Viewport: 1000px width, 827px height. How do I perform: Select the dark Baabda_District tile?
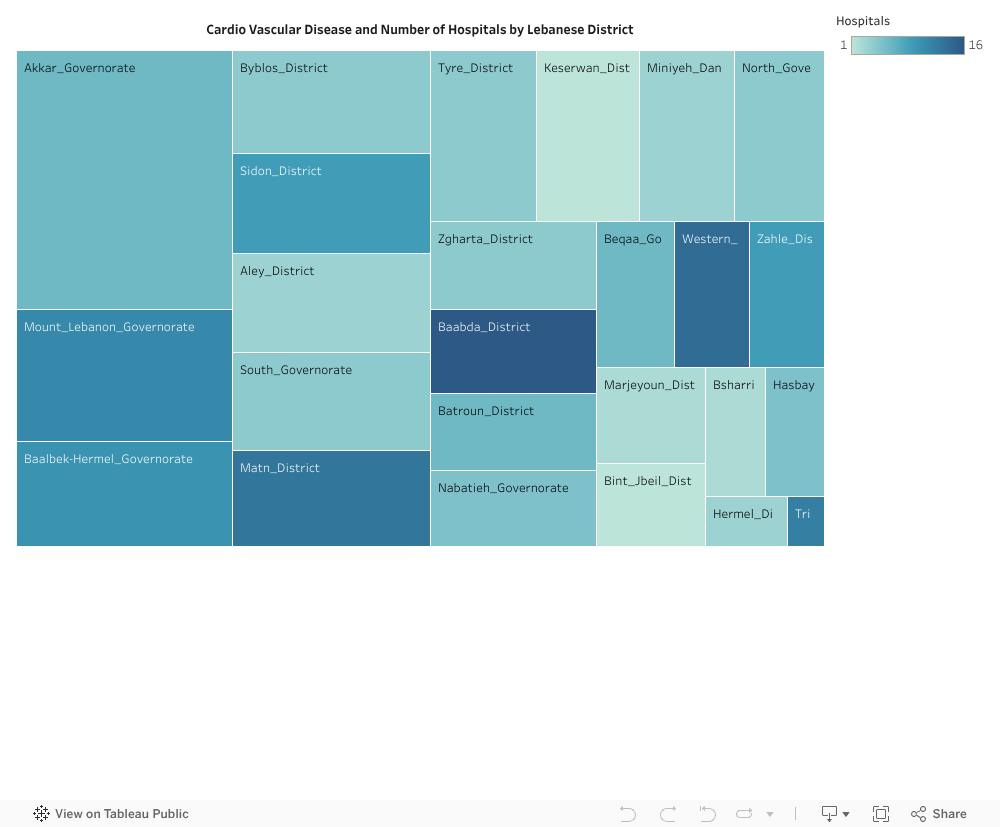click(513, 350)
